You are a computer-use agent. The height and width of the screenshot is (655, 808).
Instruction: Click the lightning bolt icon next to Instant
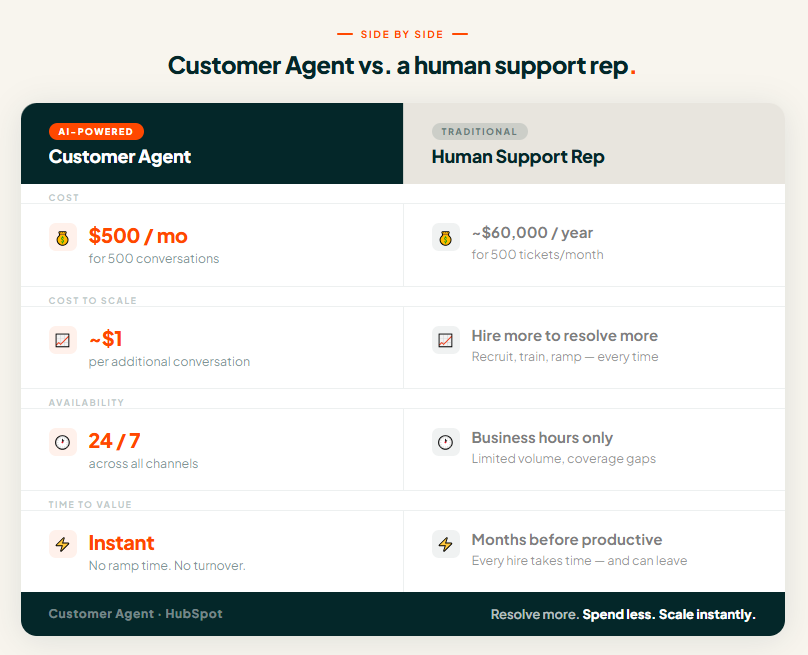tap(63, 544)
